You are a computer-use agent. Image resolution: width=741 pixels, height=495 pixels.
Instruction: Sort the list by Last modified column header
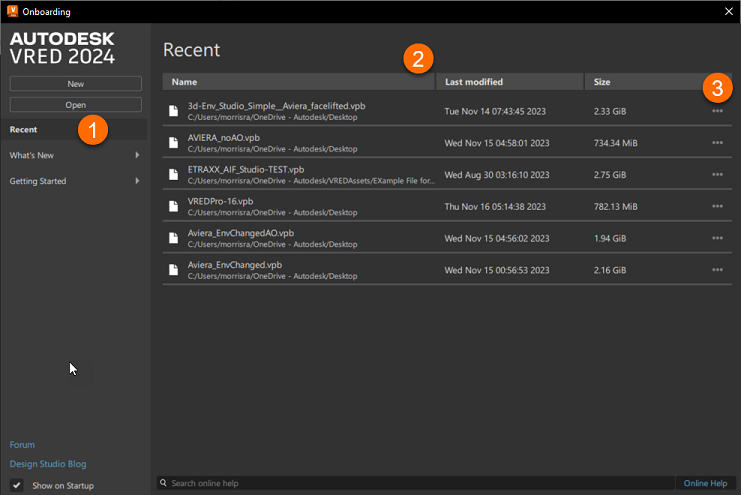click(509, 82)
